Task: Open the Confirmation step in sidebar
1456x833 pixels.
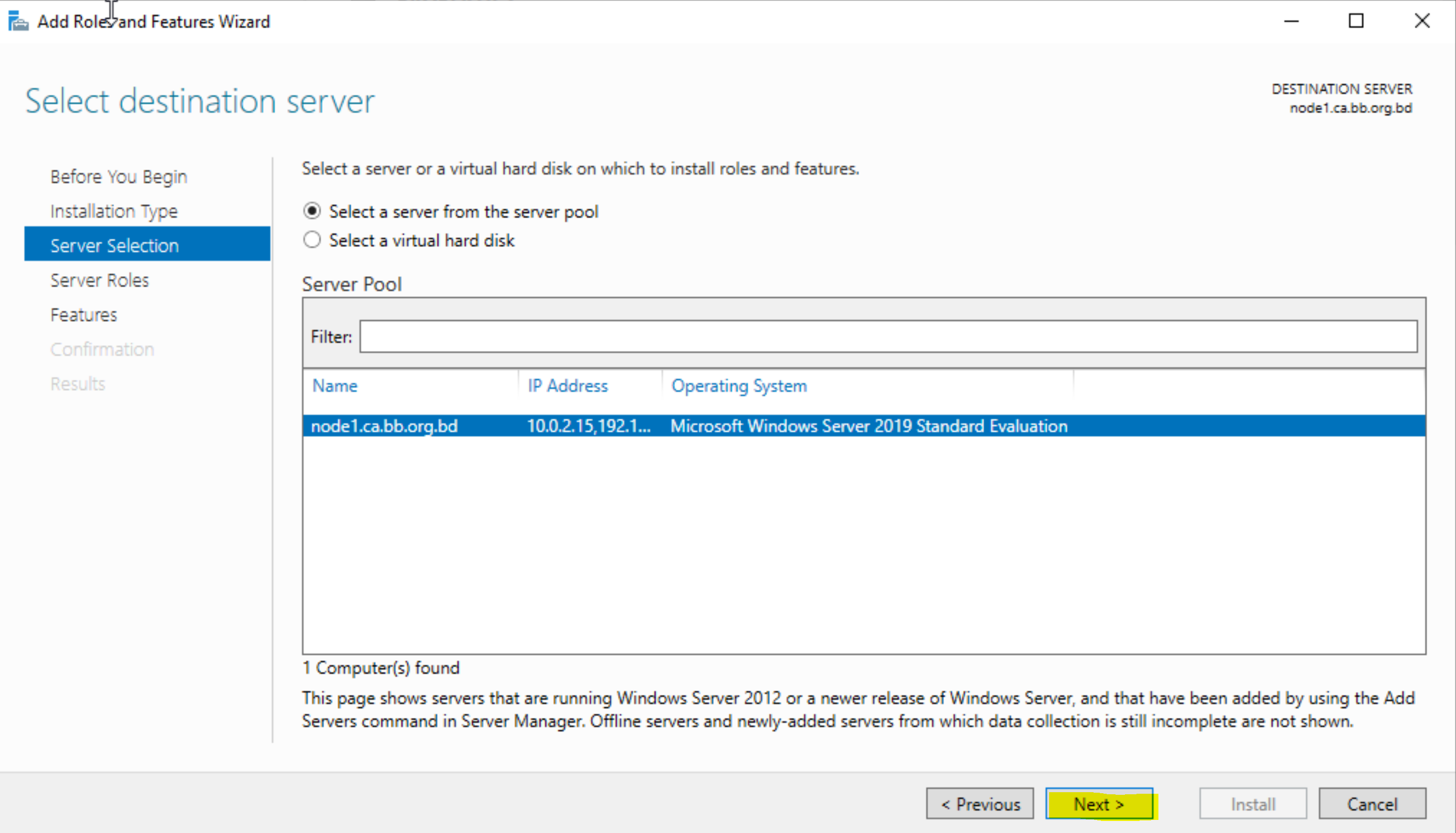Action: coord(103,349)
